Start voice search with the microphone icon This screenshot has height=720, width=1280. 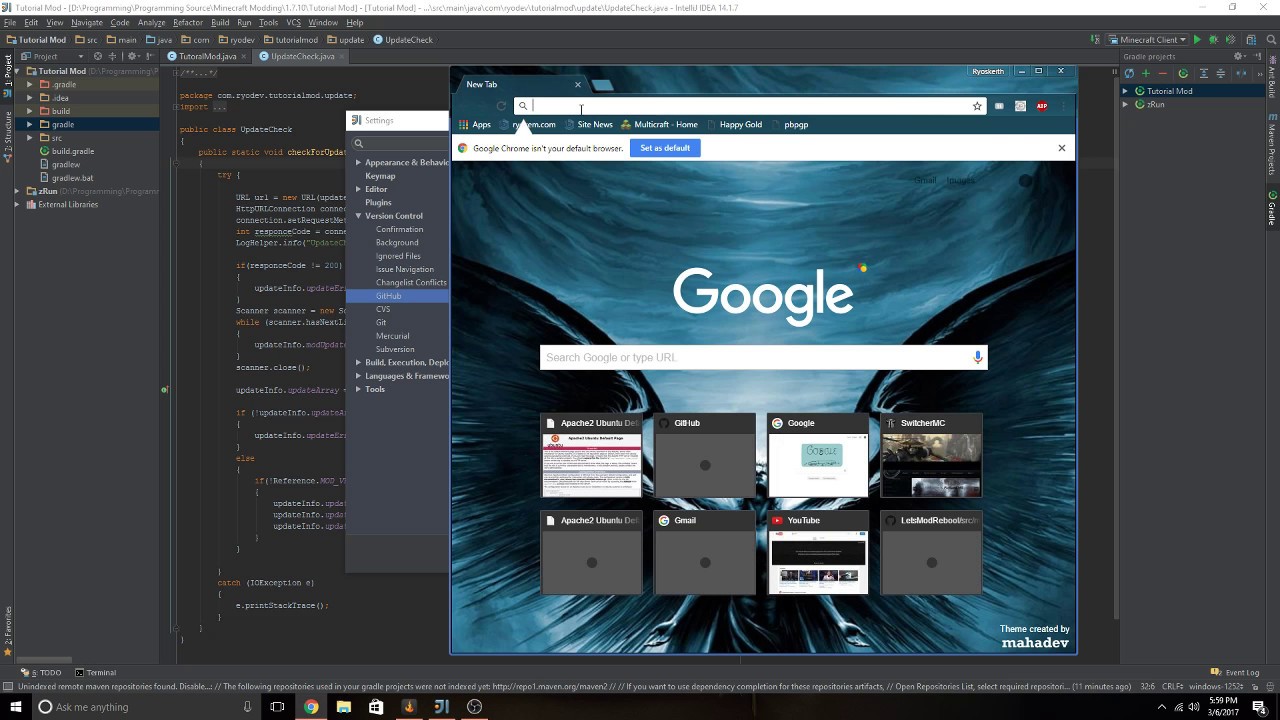(x=977, y=357)
